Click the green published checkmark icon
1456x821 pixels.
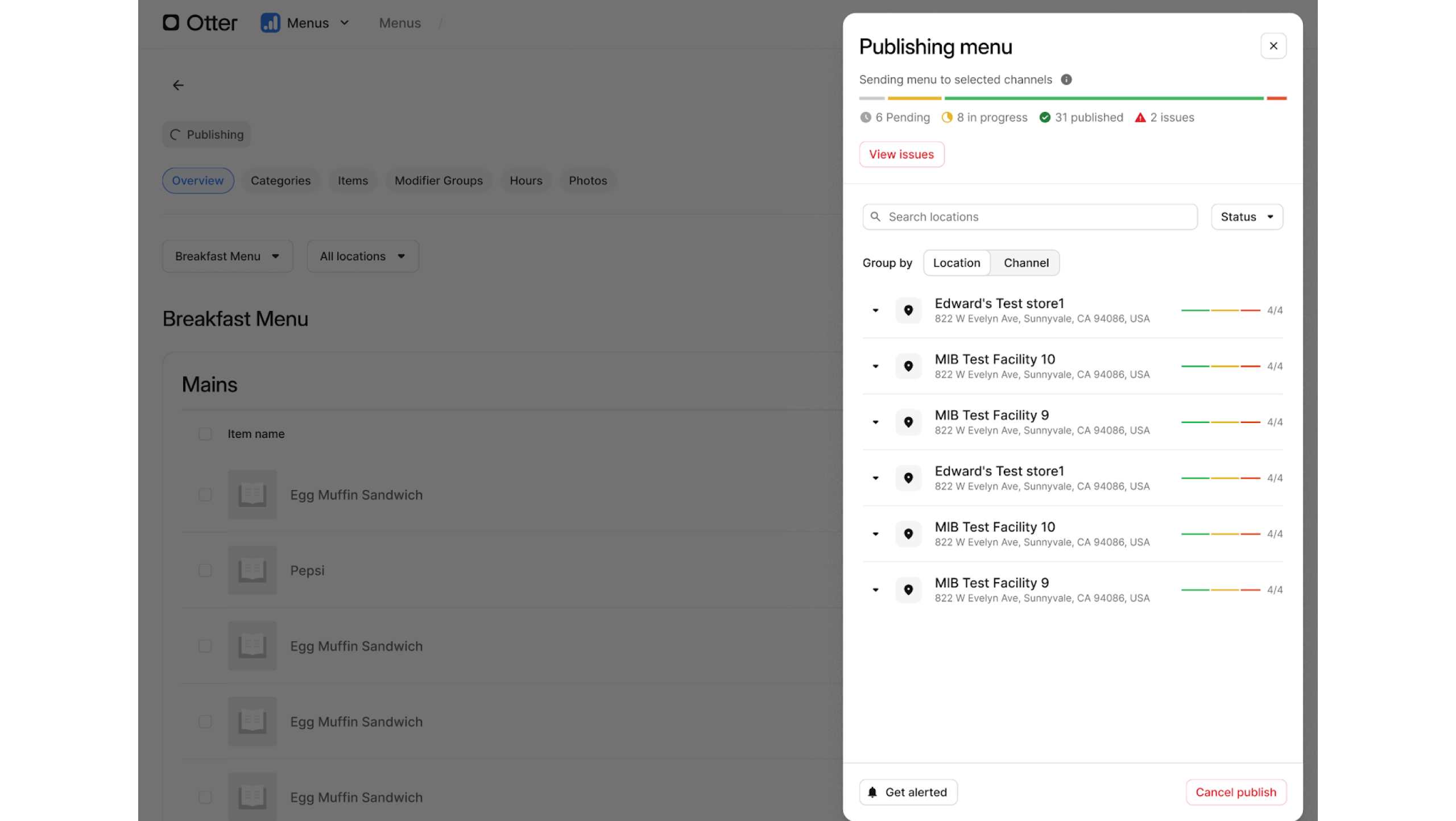pyautogui.click(x=1045, y=118)
